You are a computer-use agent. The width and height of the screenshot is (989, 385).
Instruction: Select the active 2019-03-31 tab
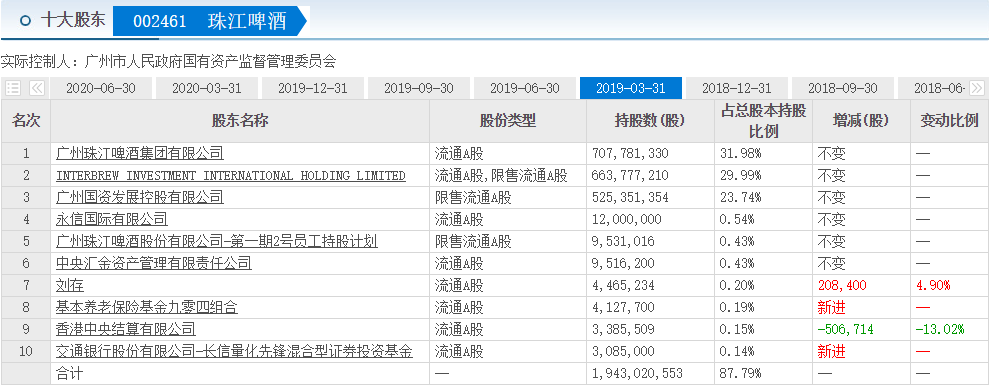(x=631, y=88)
